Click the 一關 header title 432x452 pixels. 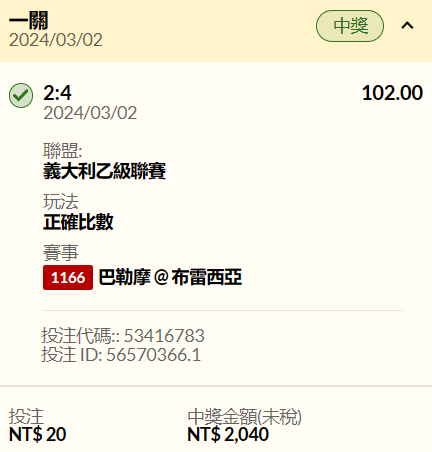(29, 21)
